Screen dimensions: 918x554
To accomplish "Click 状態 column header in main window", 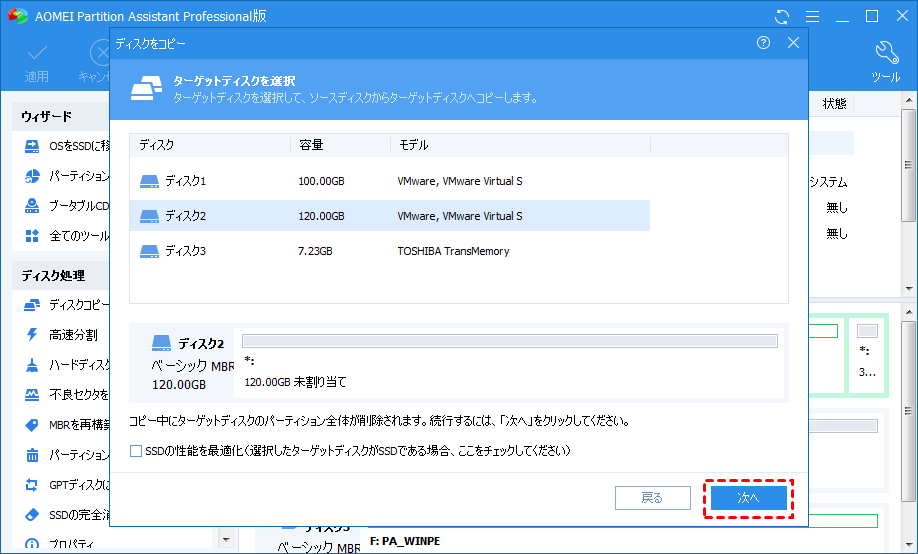I will point(834,104).
